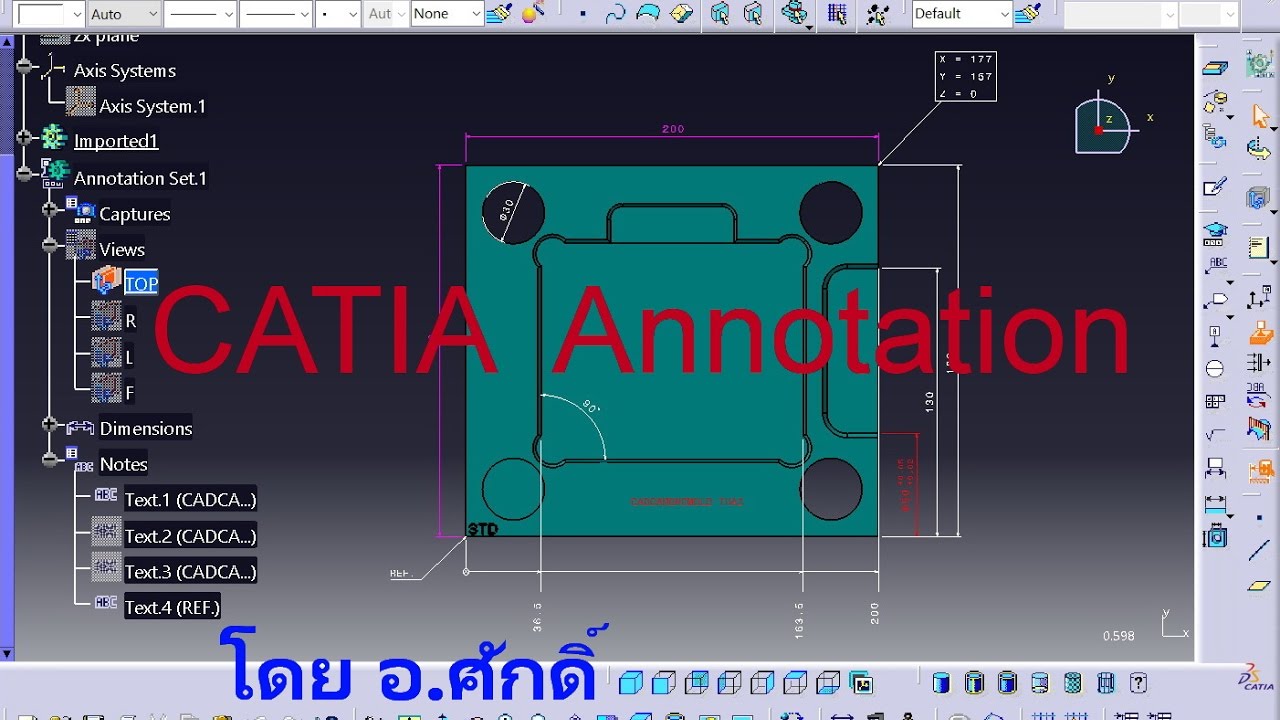Screen dimensions: 1280x720
Task: Select the point filter icon in top toolbar
Action: coord(581,14)
